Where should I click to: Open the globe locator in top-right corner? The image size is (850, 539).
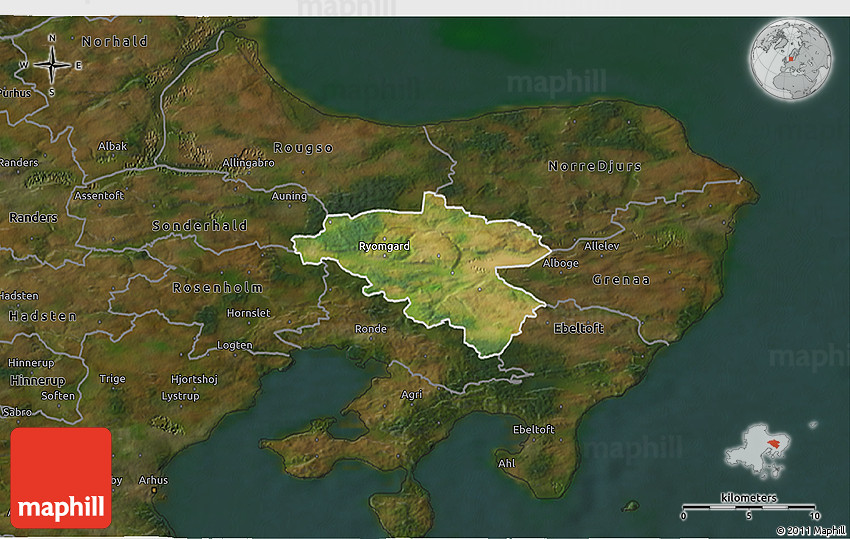coord(790,59)
